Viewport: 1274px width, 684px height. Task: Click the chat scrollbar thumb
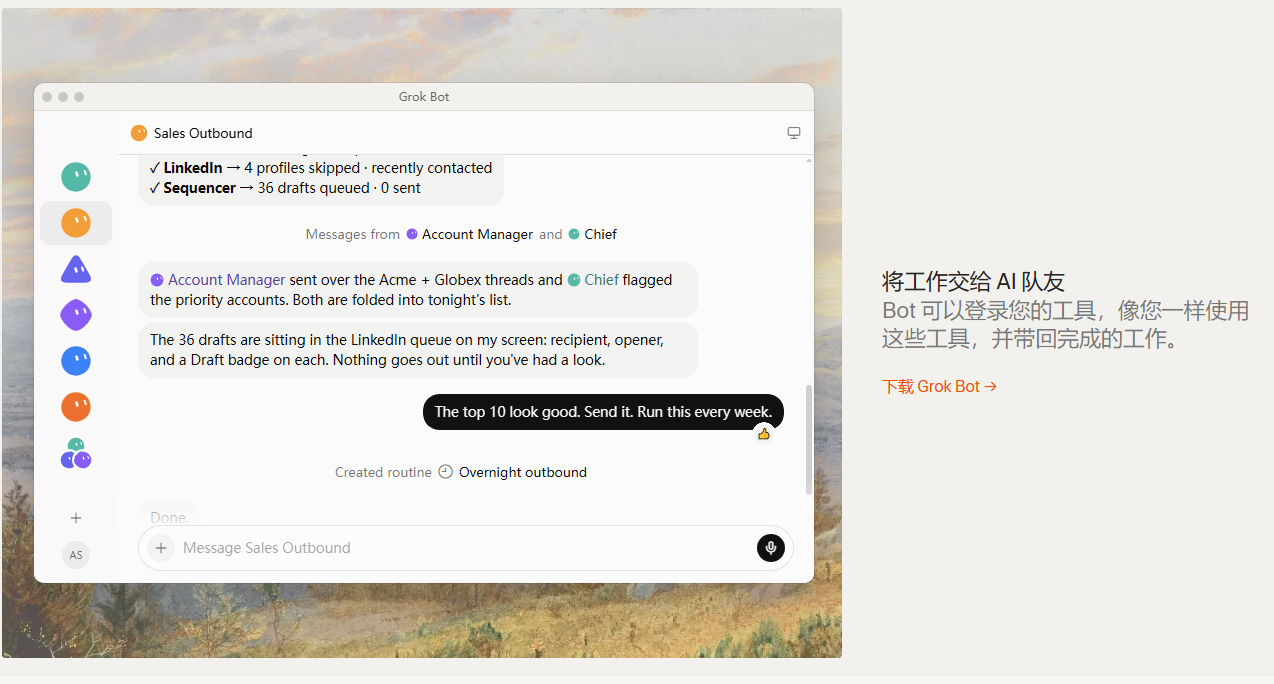(x=809, y=440)
